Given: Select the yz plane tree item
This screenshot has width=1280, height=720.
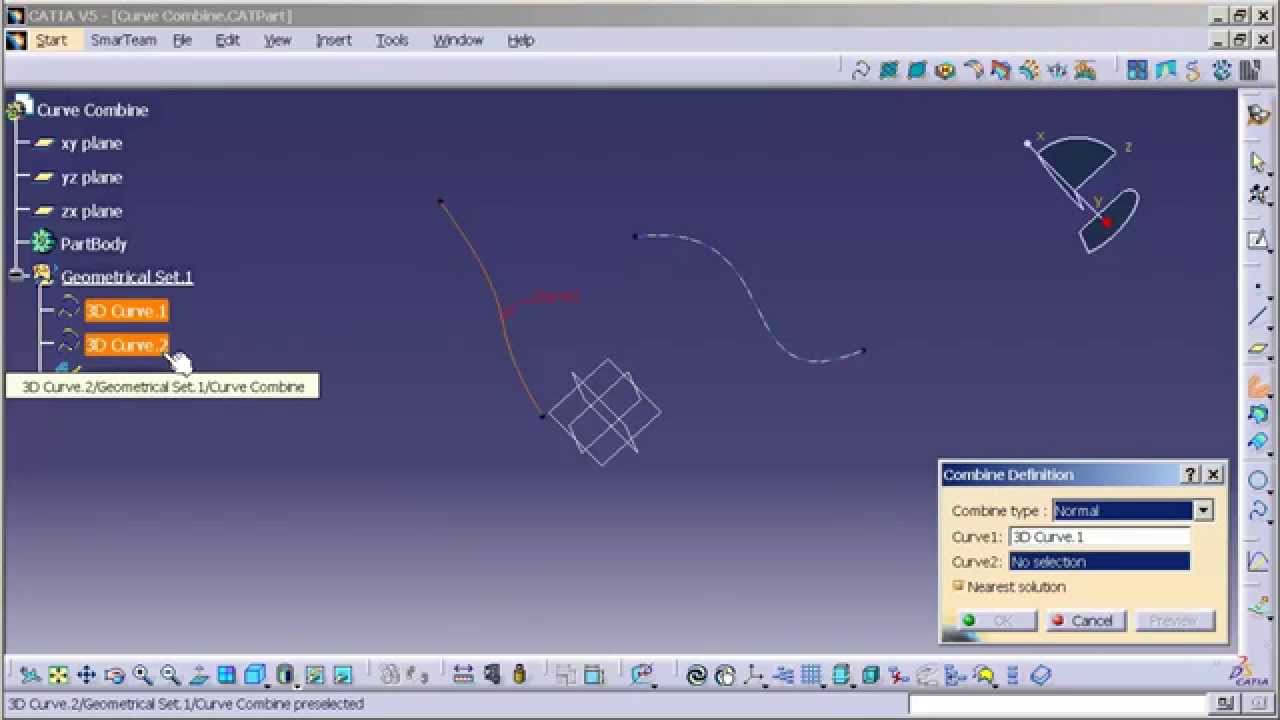Looking at the screenshot, I should (x=91, y=177).
